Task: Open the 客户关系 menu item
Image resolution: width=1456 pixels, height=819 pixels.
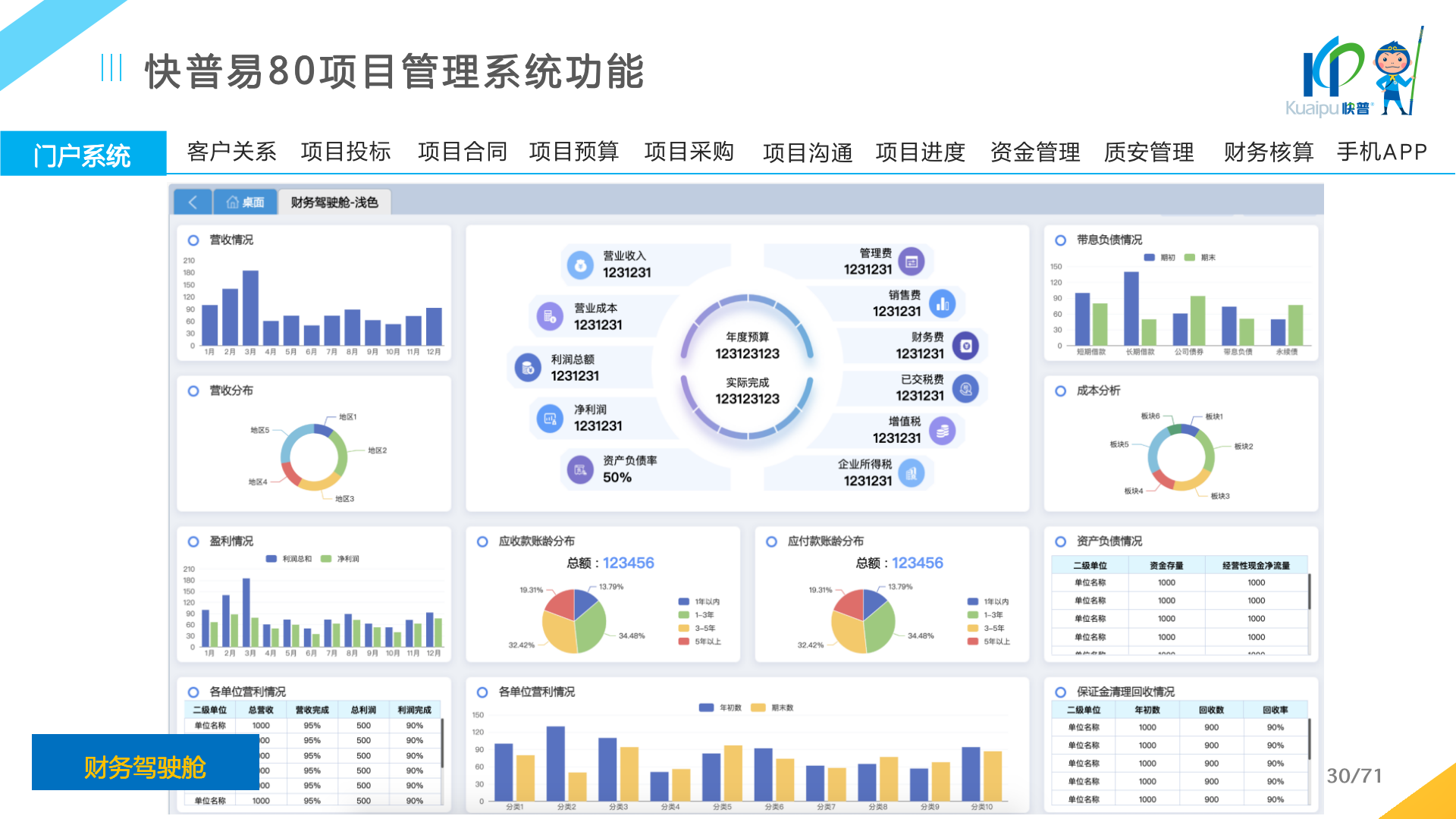Action: [231, 152]
